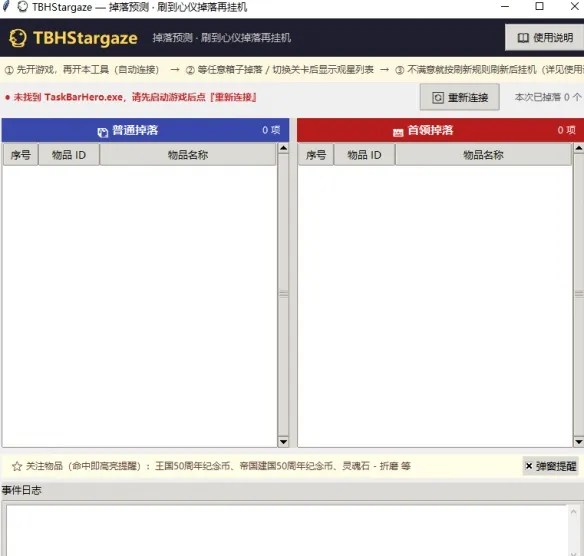Click the book icon on 使用说明 button

[x=523, y=38]
